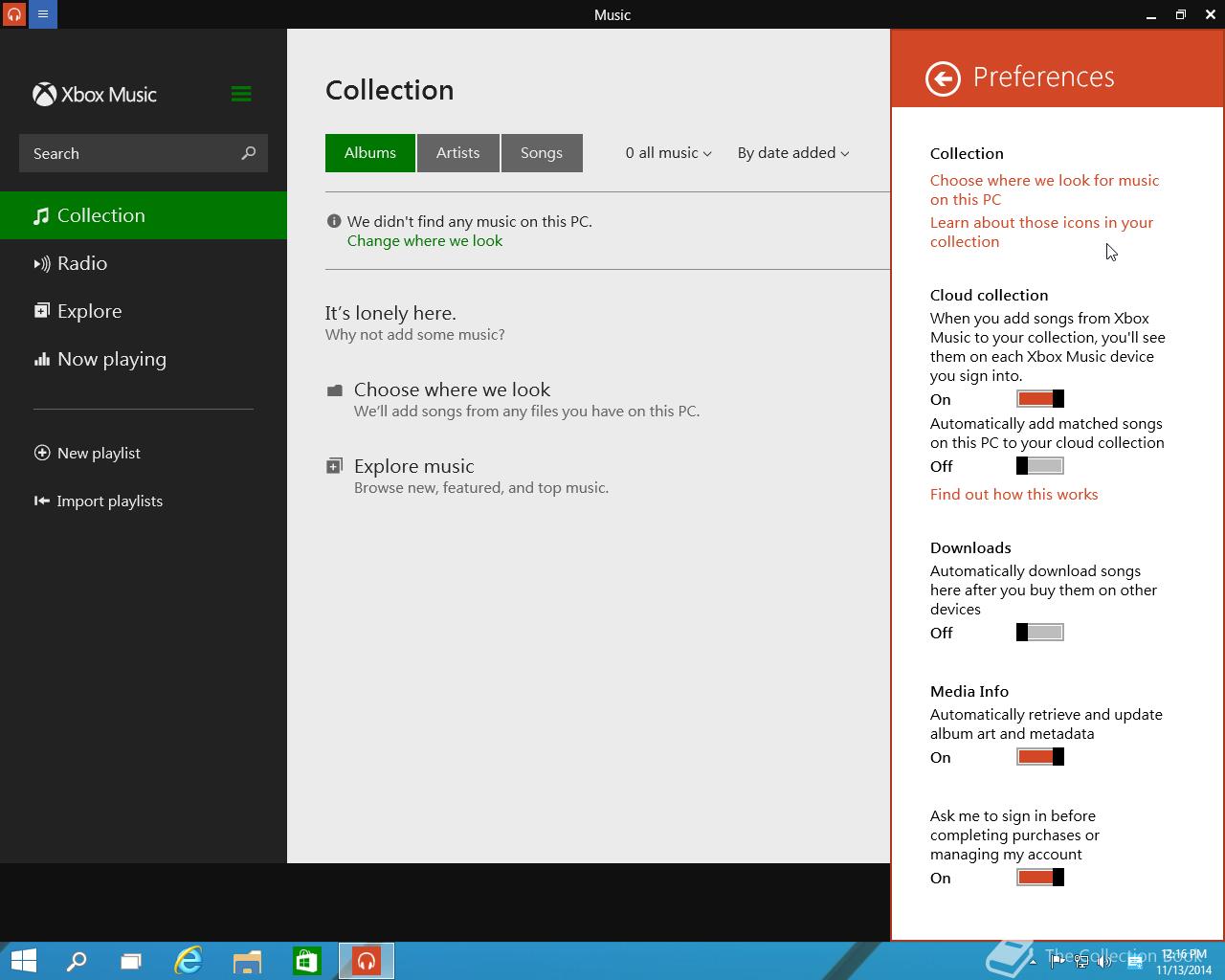Switch to the Songs tab
1225x980 pixels.
pos(542,153)
